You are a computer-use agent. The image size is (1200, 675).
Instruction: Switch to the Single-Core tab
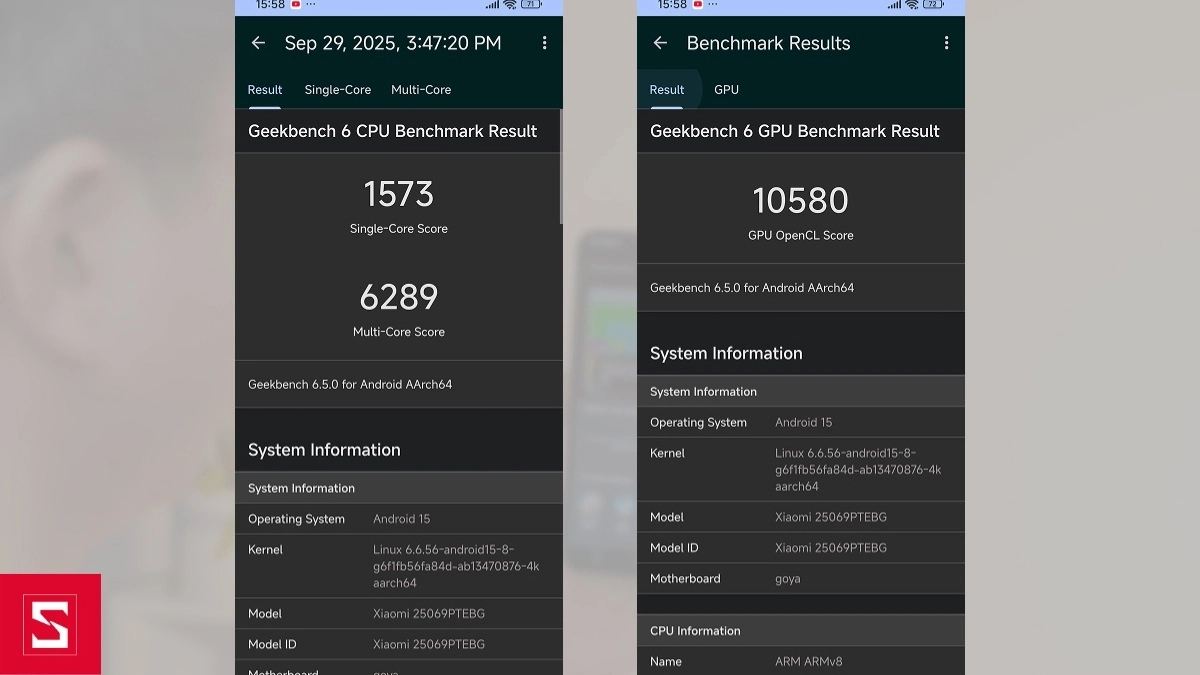click(337, 90)
